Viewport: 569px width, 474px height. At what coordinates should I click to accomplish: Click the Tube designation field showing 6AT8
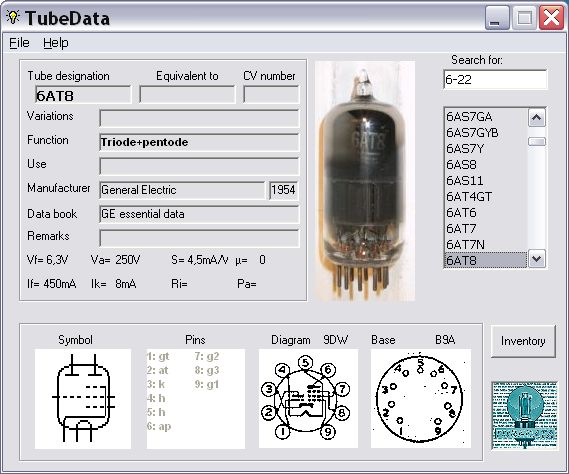[x=83, y=95]
